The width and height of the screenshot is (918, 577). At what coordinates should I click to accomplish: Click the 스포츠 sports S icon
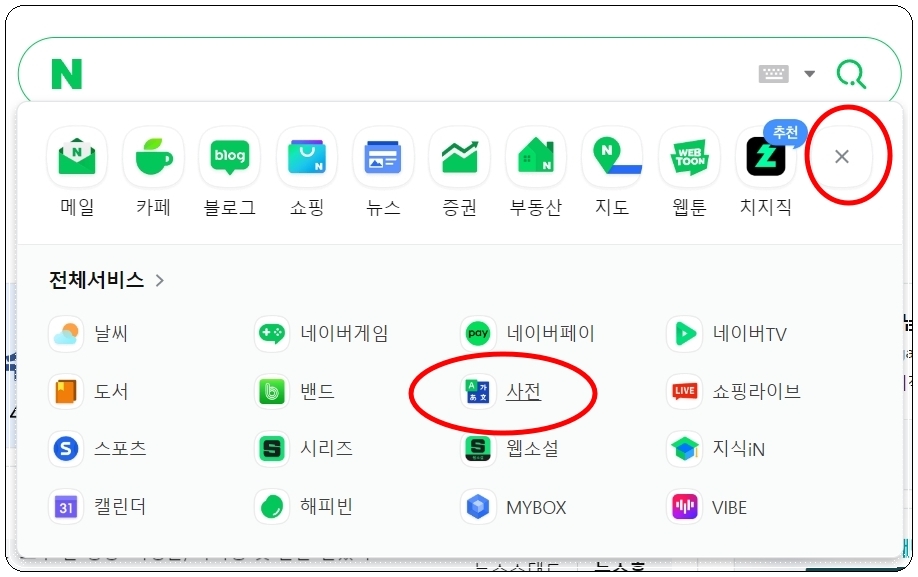(x=66, y=449)
